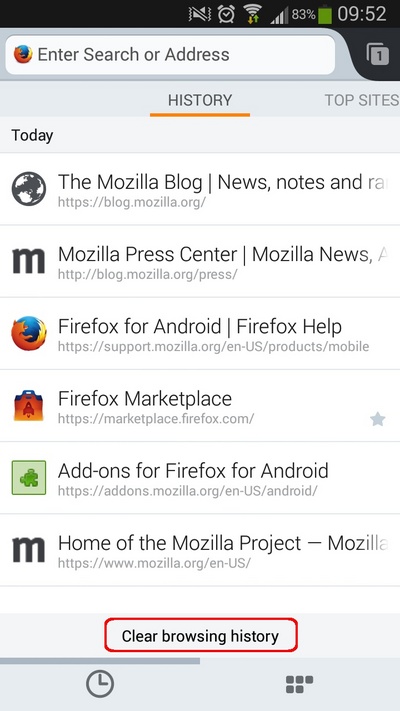The width and height of the screenshot is (400, 711).
Task: Tap the globe icon for Mozilla Blog
Action: point(29,189)
